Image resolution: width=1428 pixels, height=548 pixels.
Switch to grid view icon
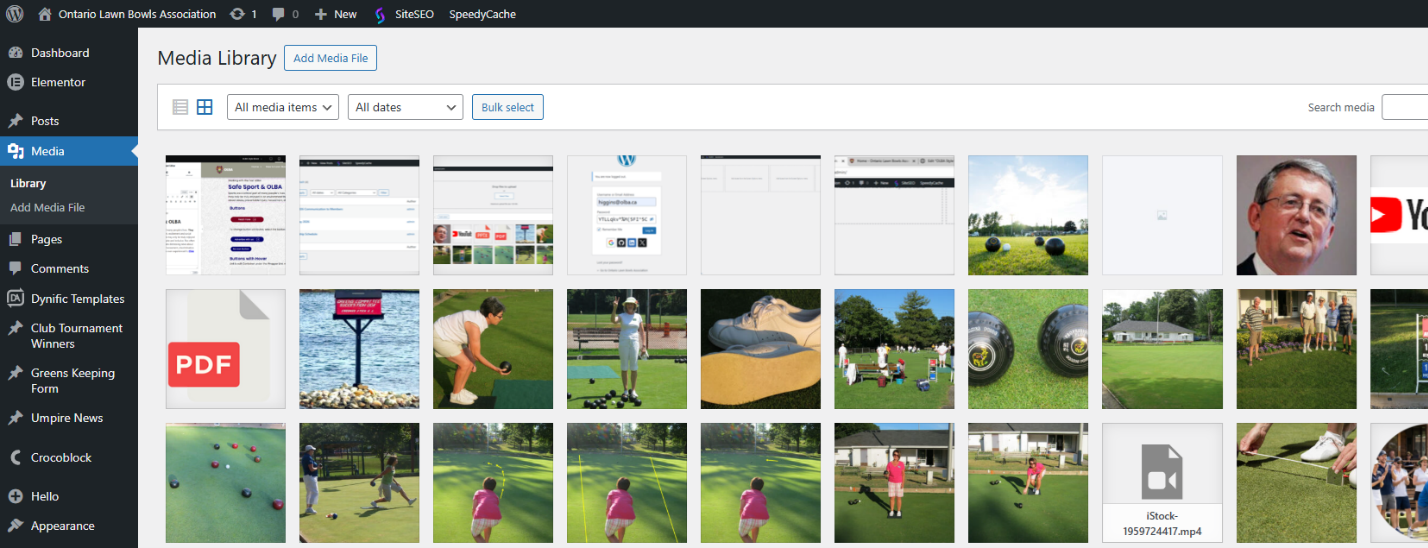click(204, 107)
